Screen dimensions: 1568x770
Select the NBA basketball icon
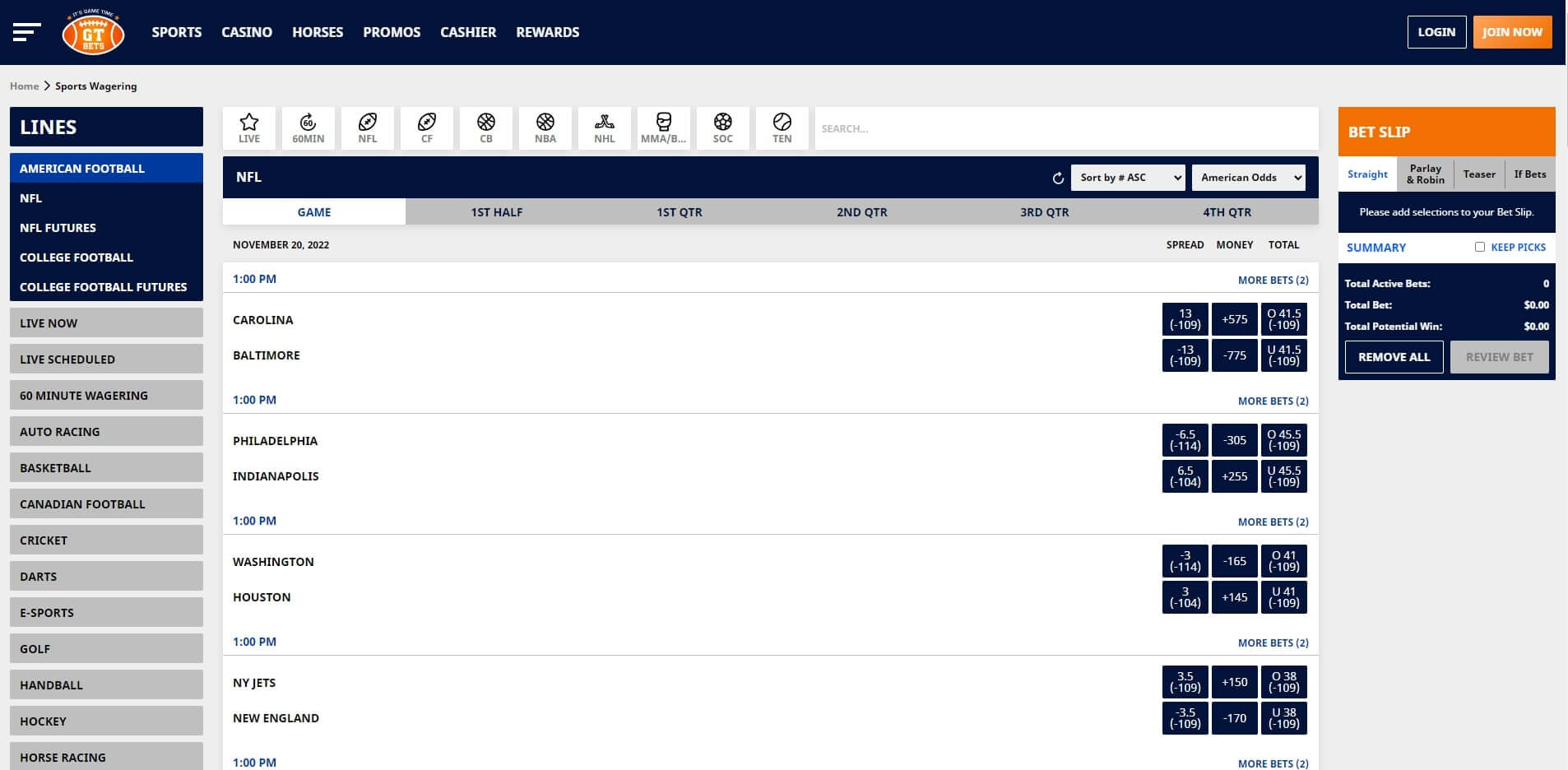click(545, 128)
